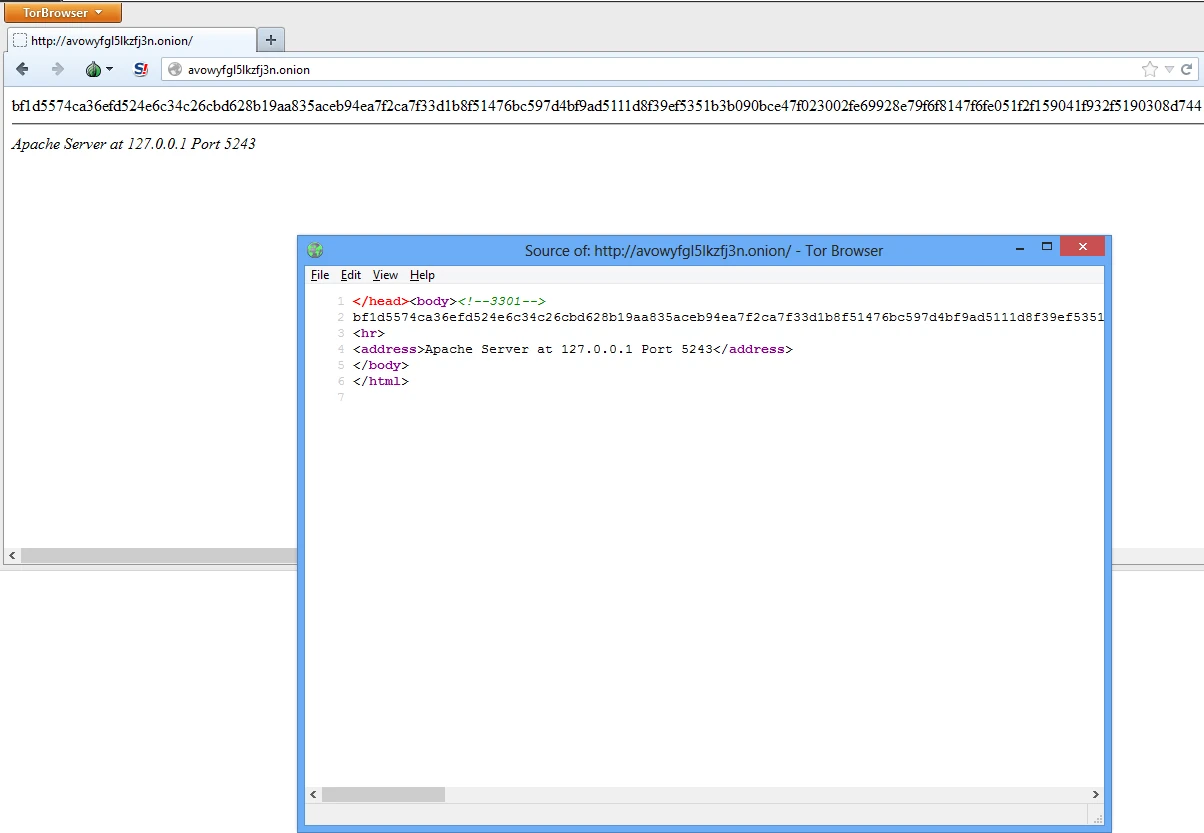This screenshot has height=833, width=1204.
Task: Expand the URL history dropdown arrow
Action: point(1169,70)
